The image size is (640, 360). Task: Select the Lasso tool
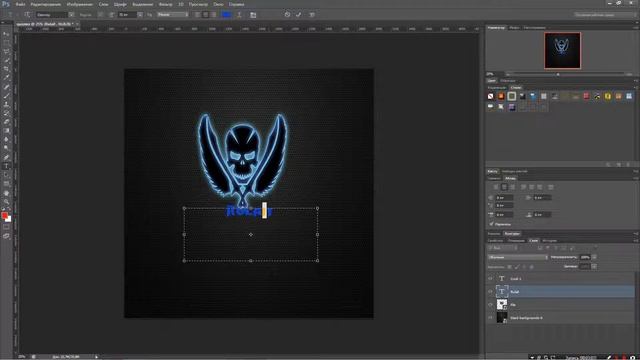point(6,52)
